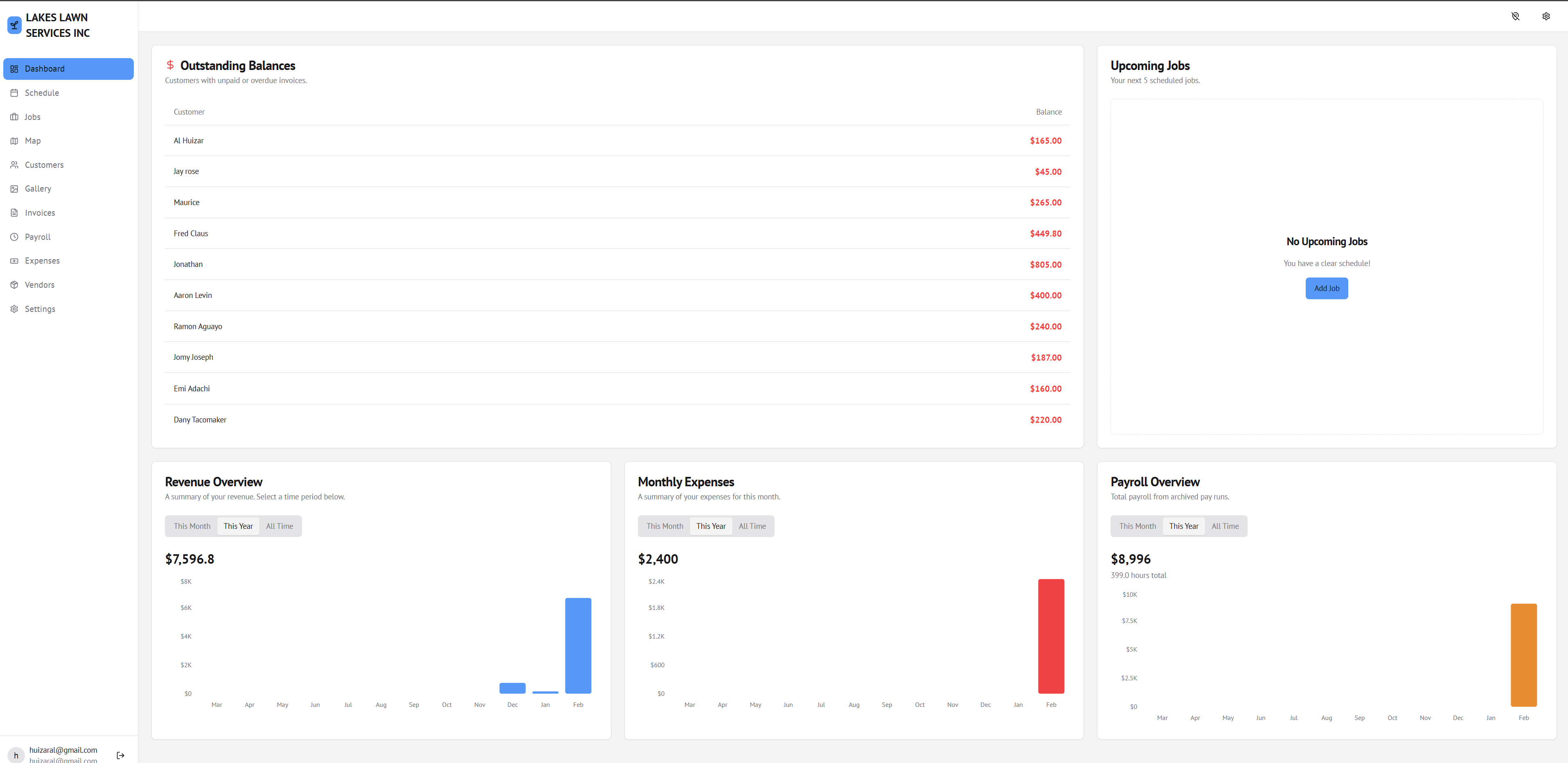Select the Customers people icon

coord(15,165)
